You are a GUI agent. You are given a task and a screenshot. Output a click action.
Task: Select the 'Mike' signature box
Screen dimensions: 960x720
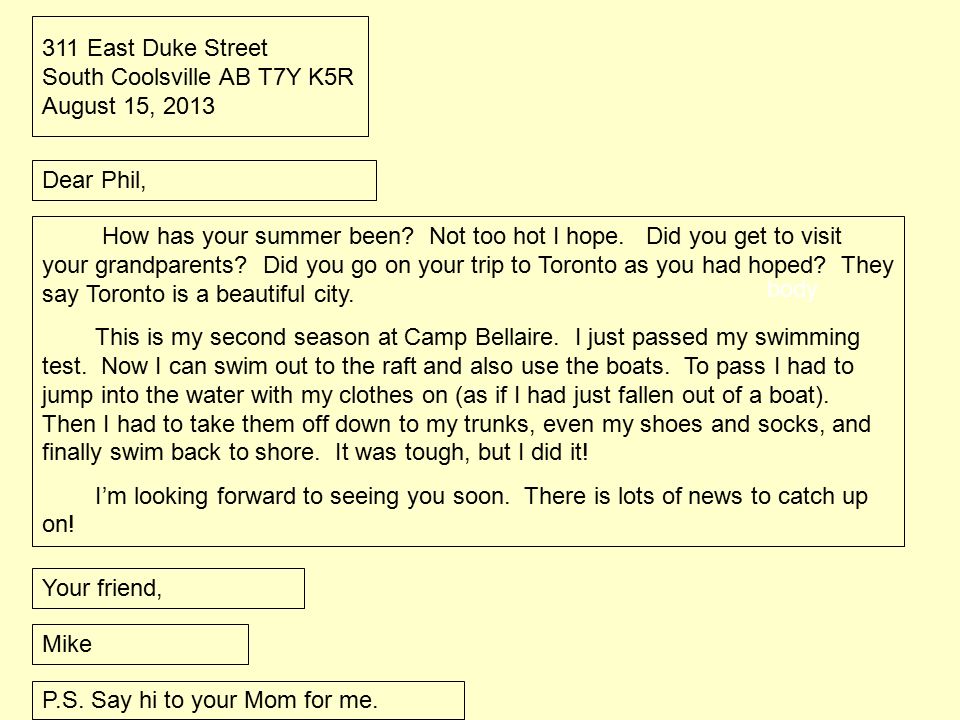140,644
